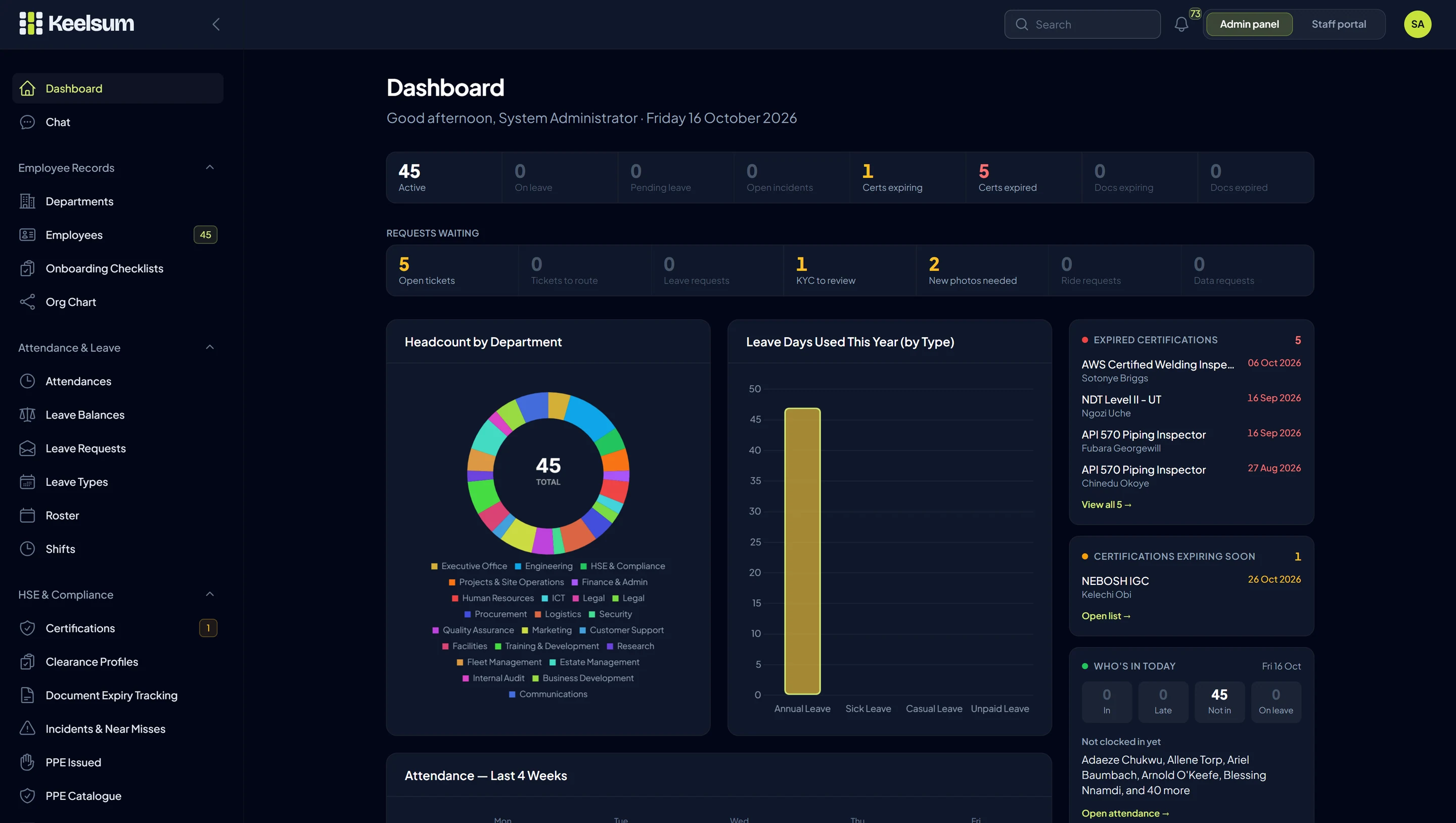Open the SA user avatar menu
The image size is (1456, 823).
point(1417,24)
